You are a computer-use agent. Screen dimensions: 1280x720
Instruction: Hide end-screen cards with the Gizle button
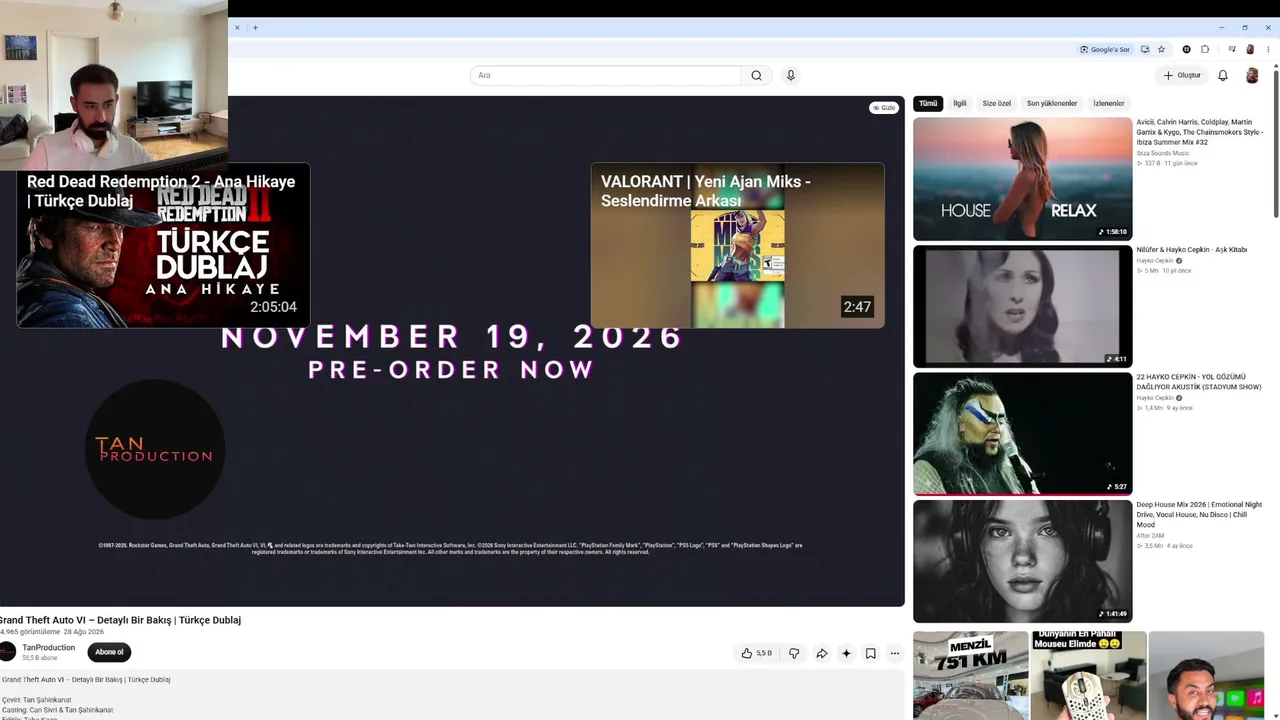pyautogui.click(x=884, y=107)
